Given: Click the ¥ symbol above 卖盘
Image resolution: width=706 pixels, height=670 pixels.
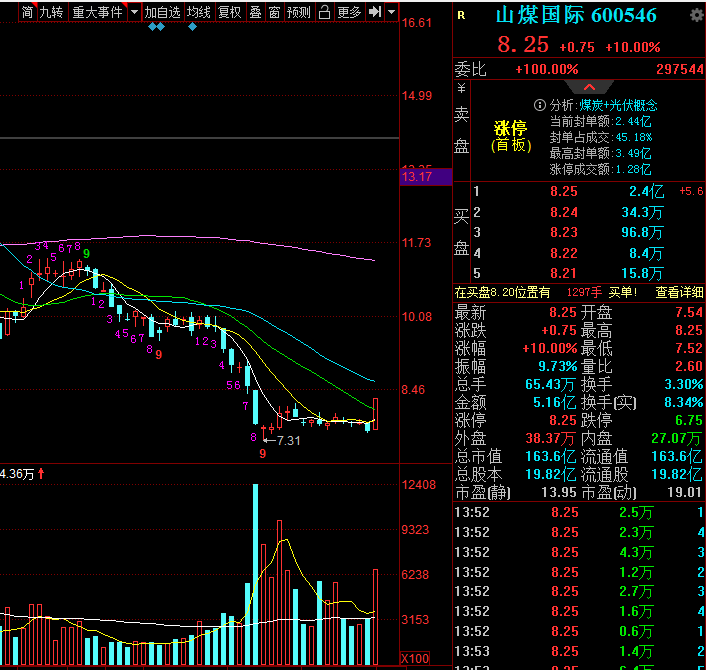Looking at the screenshot, I should tap(461, 88).
